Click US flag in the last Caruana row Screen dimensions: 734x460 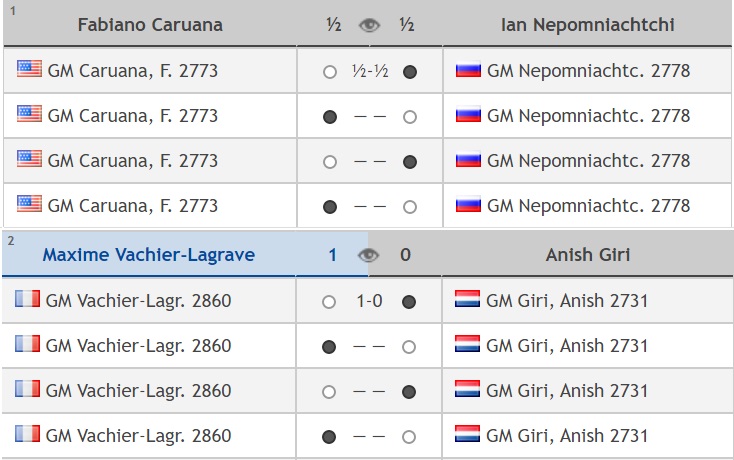pos(29,205)
